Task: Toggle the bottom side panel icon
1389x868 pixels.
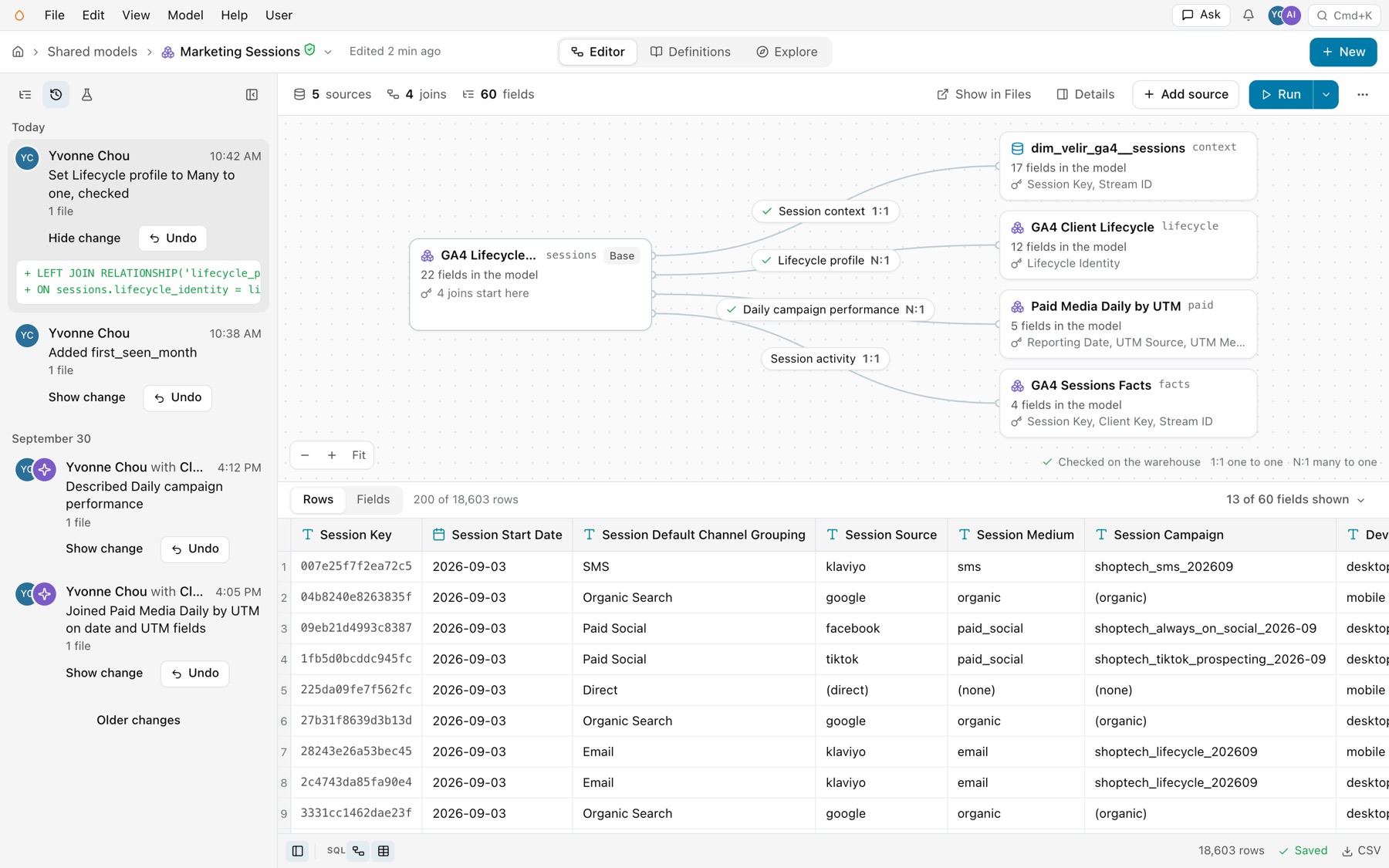Action: coord(297,850)
